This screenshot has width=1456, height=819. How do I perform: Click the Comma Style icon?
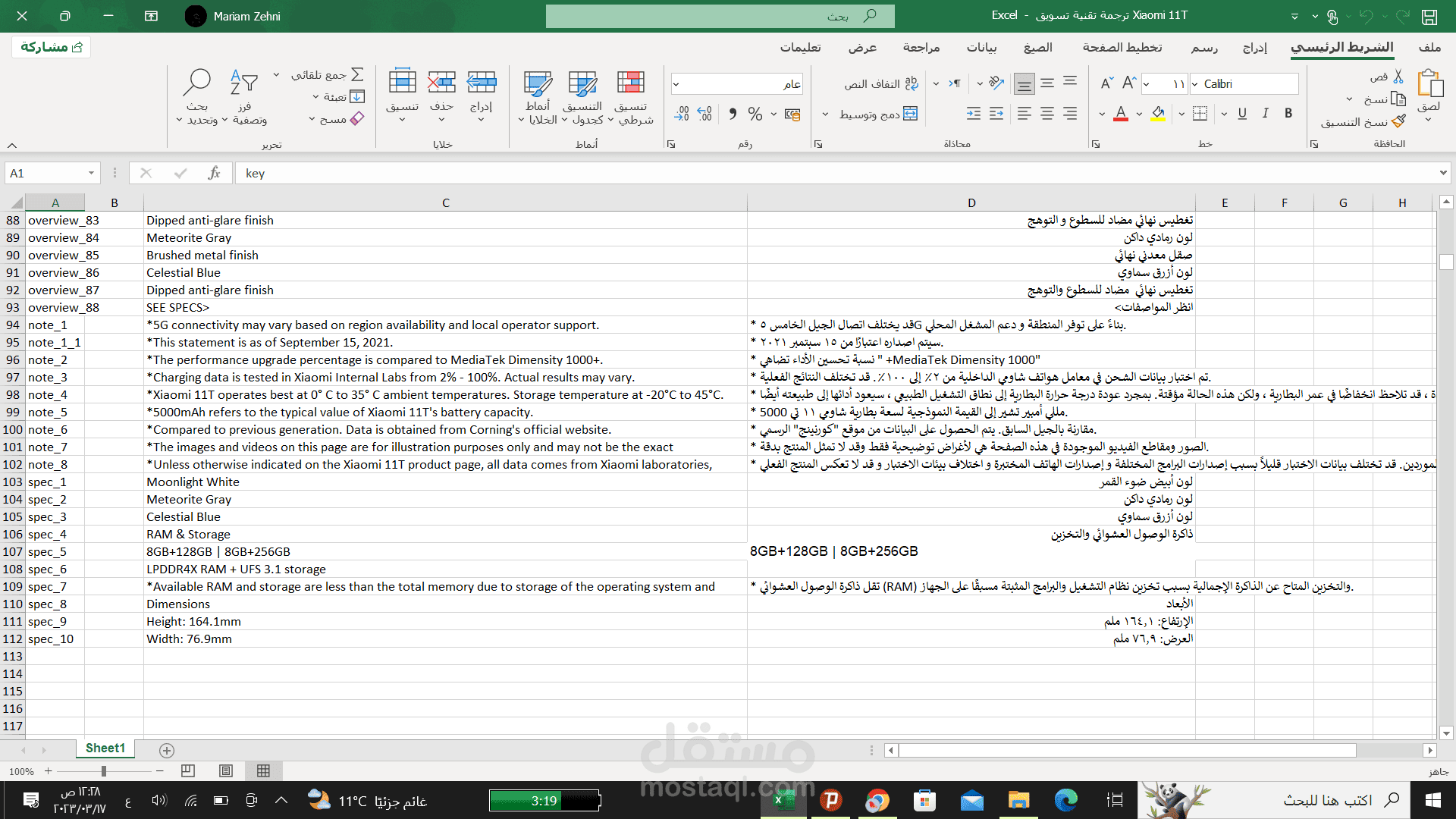[x=733, y=114]
